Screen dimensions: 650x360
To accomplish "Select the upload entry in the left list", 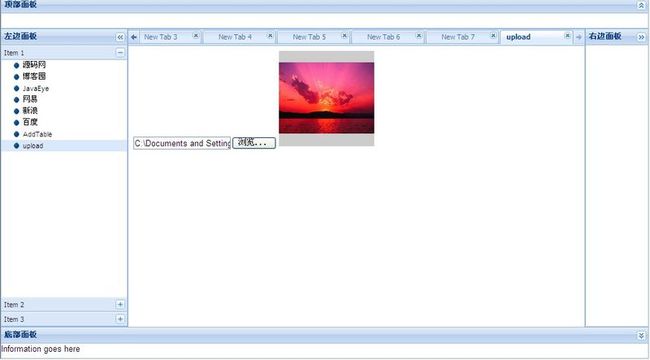I will [33, 146].
